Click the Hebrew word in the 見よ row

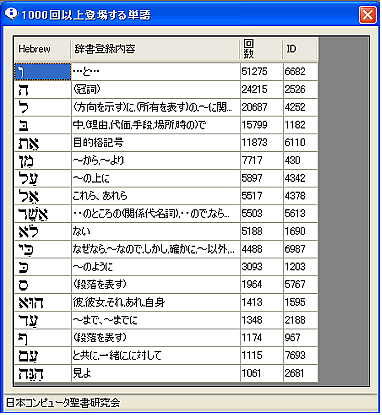pos(31,374)
